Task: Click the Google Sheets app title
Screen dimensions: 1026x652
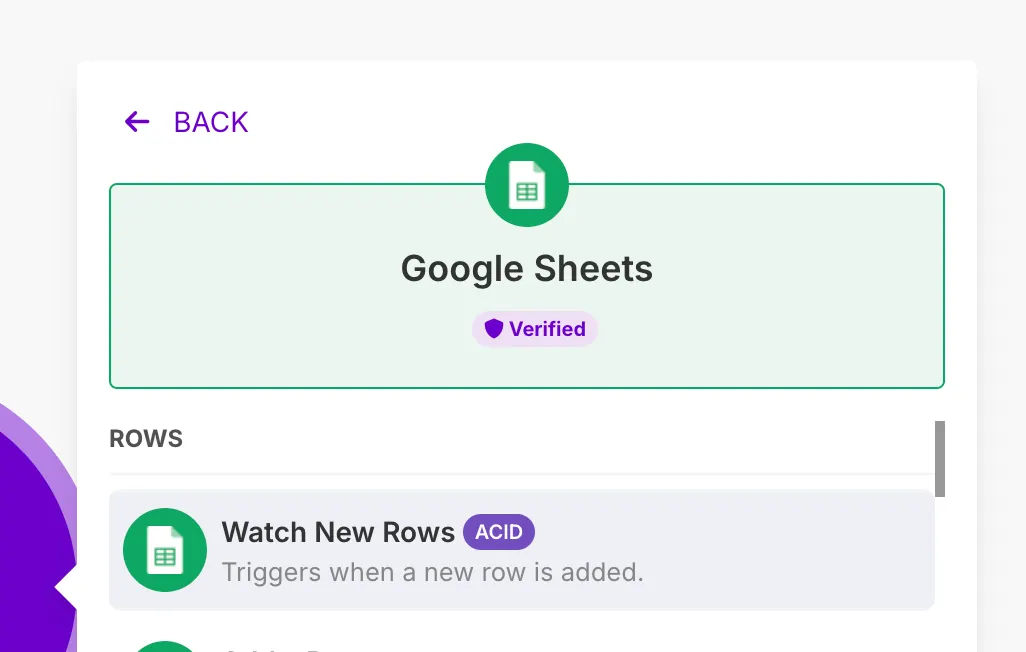Action: (x=527, y=269)
